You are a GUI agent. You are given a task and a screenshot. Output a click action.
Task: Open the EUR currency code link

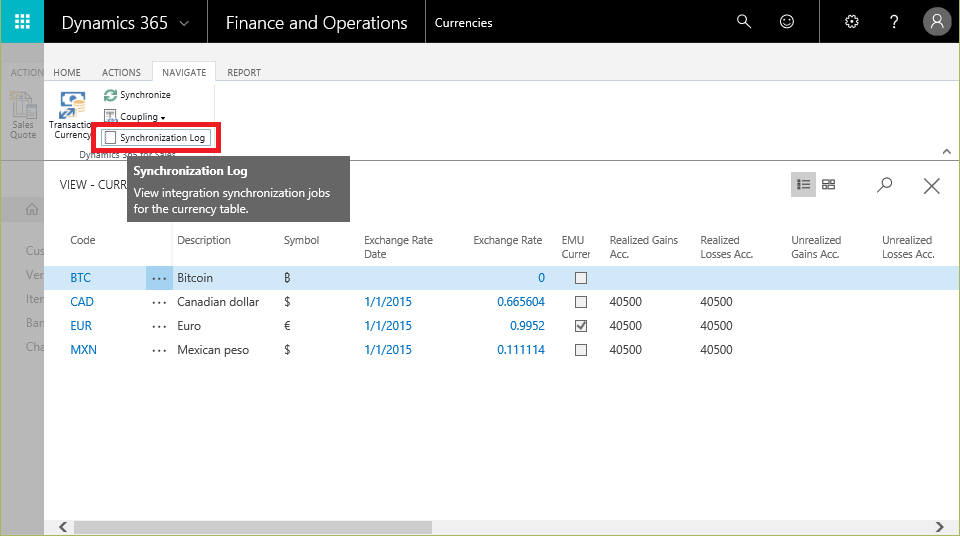point(81,325)
